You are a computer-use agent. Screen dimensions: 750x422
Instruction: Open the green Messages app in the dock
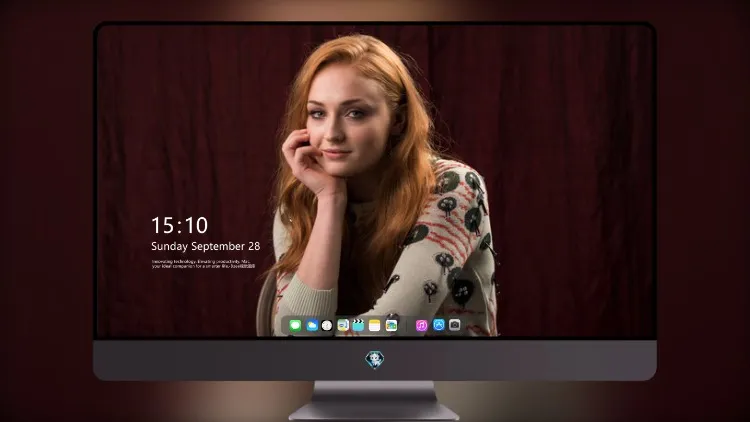(x=295, y=325)
